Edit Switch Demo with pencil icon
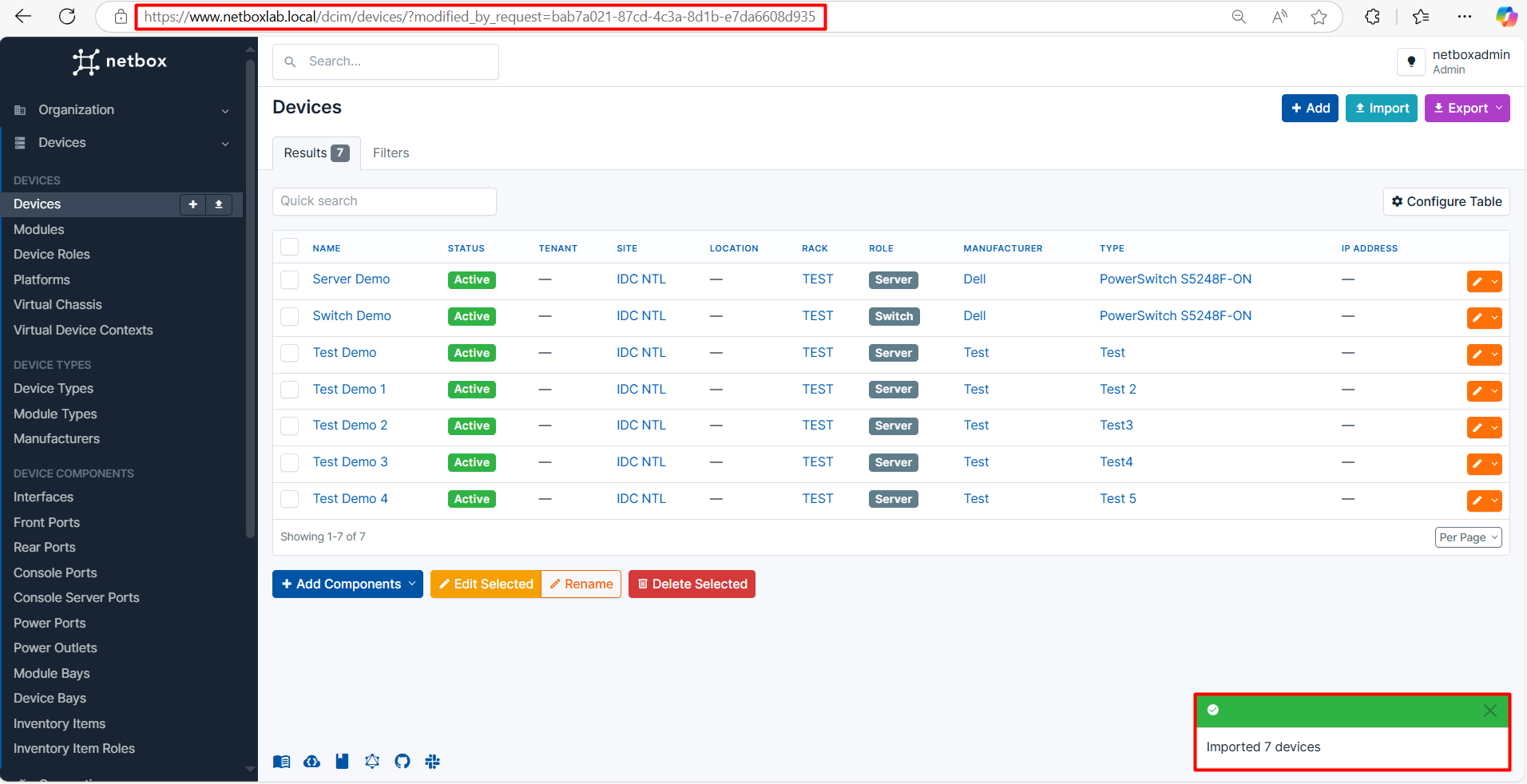Screen dimensions: 1527x784 click(1477, 318)
